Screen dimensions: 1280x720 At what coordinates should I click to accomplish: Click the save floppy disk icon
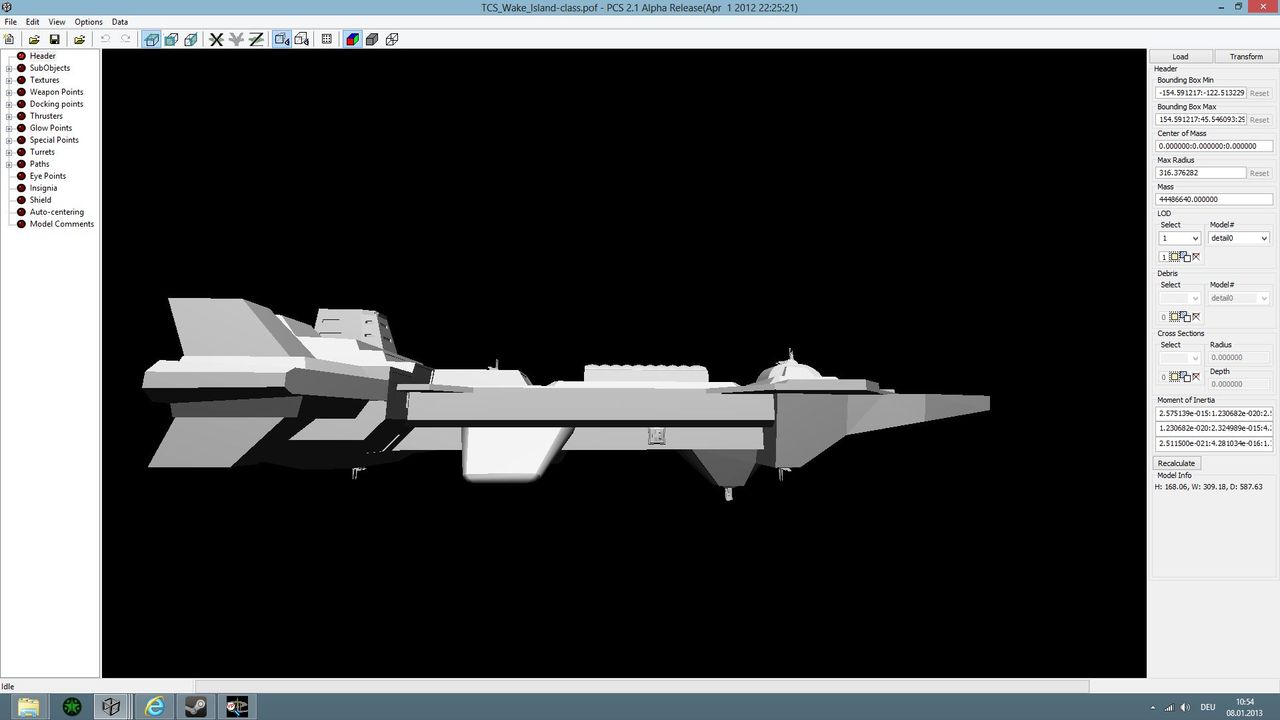pyautogui.click(x=55, y=39)
